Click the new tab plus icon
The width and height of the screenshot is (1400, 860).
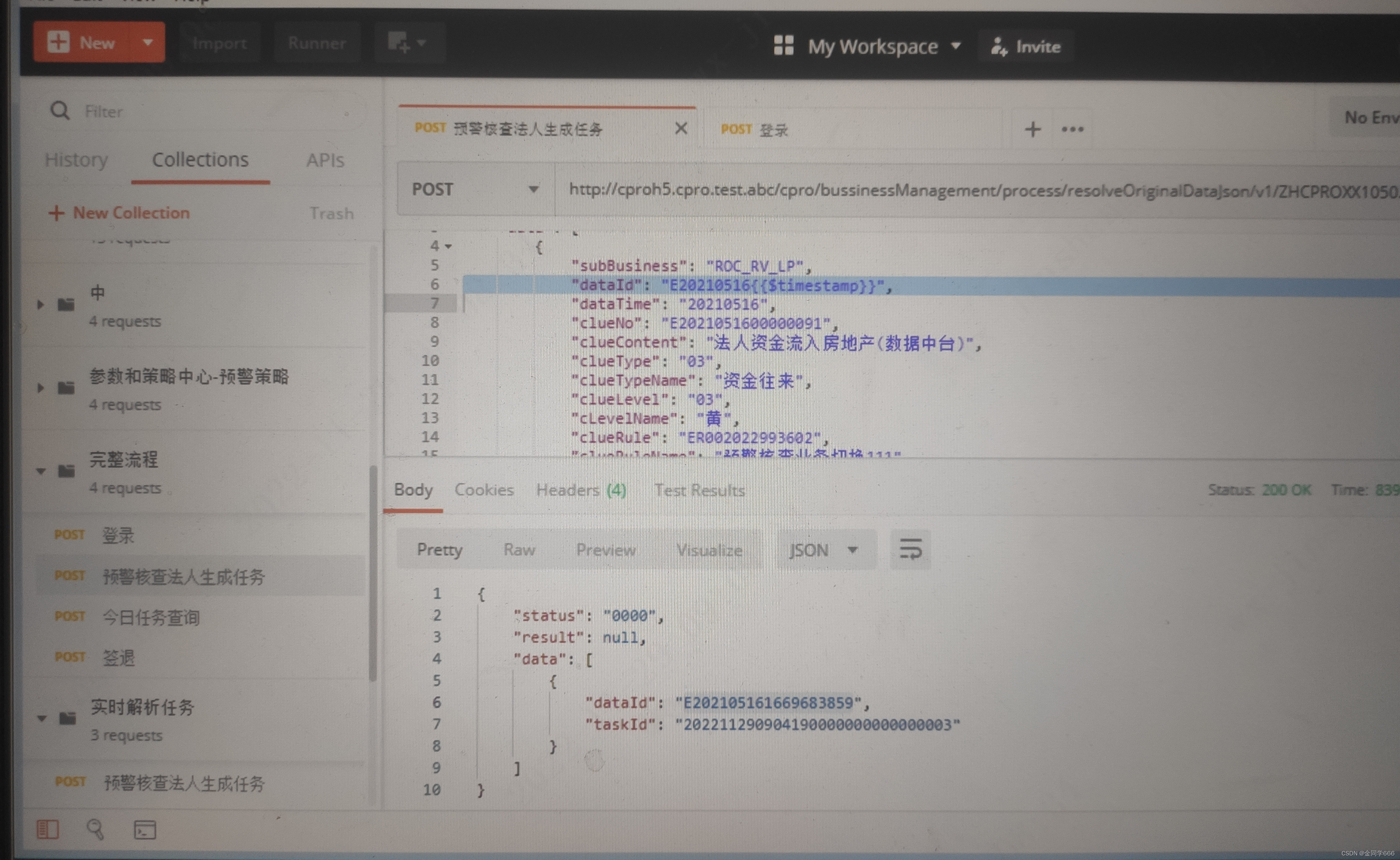[1032, 129]
